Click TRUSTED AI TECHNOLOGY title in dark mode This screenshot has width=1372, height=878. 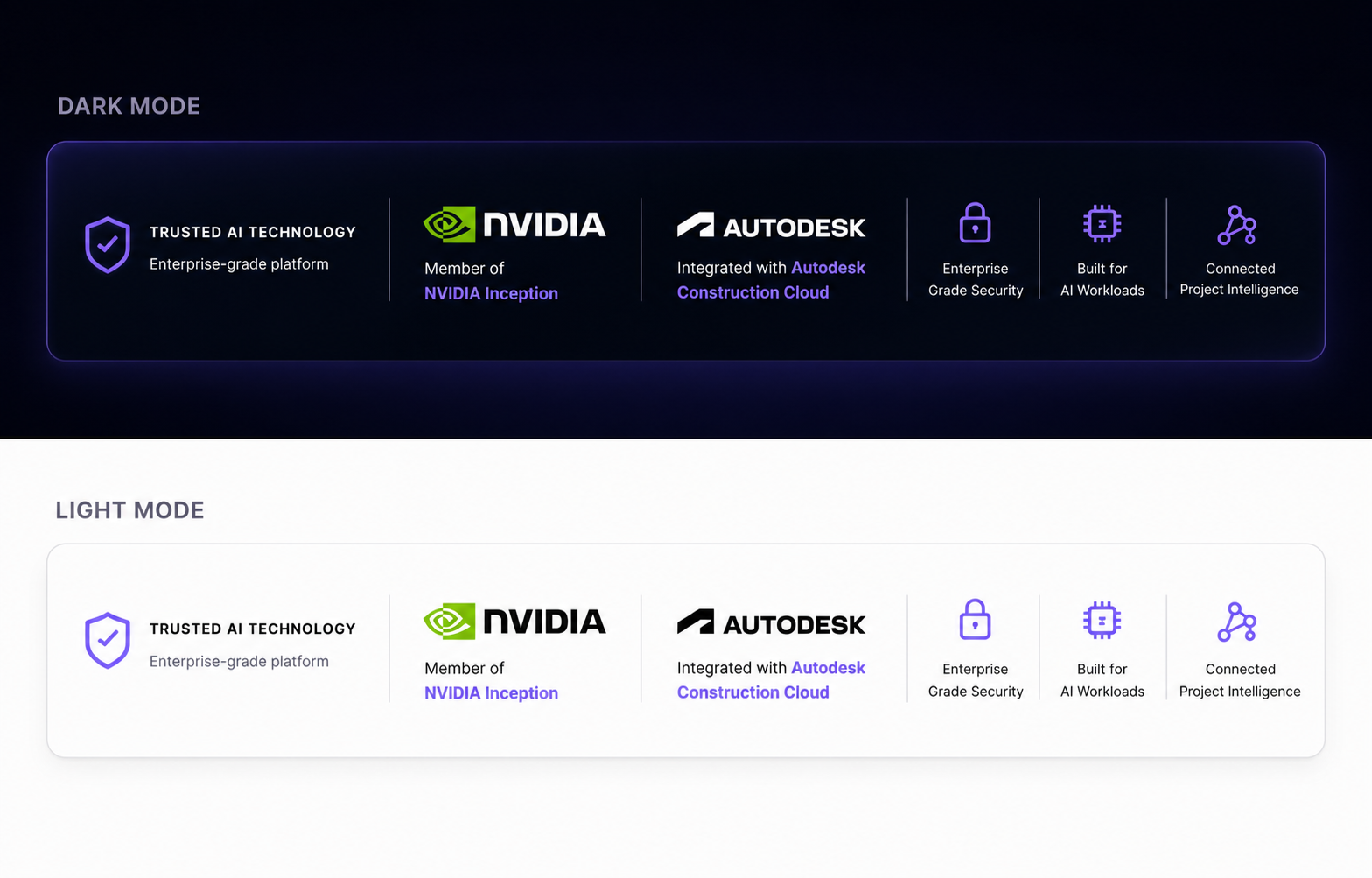tap(253, 232)
